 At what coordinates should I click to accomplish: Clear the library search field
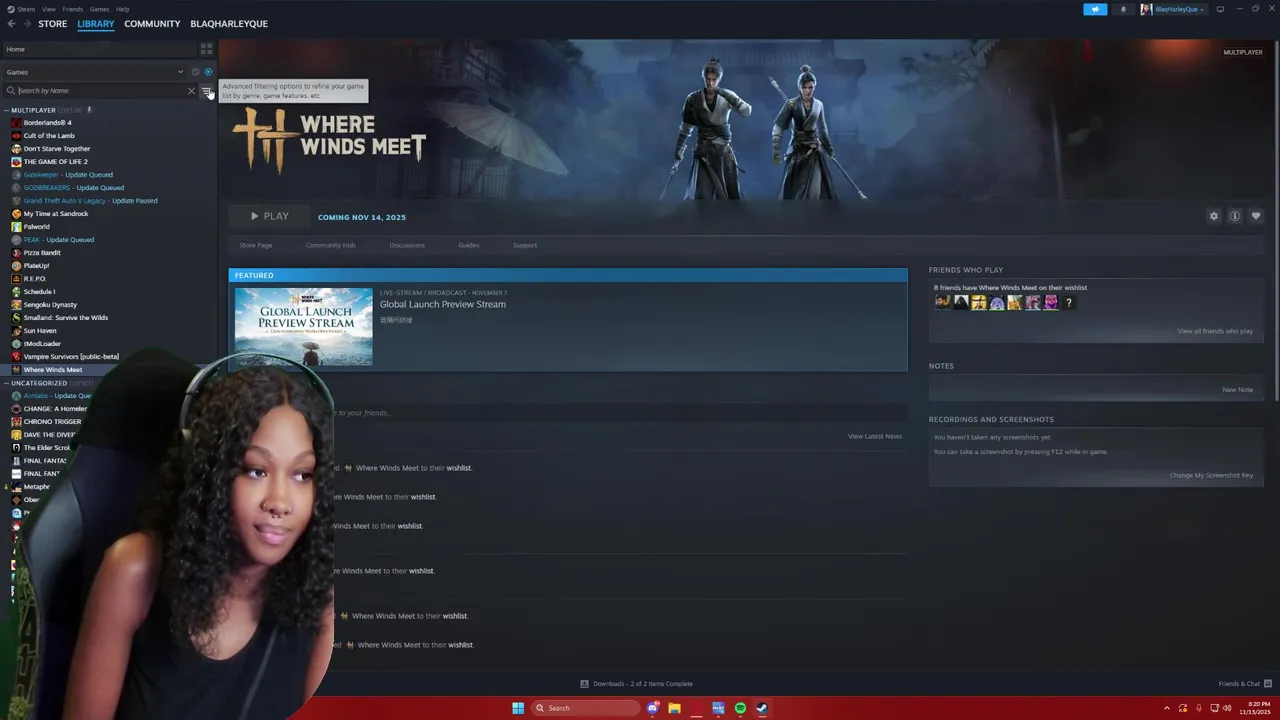point(191,91)
